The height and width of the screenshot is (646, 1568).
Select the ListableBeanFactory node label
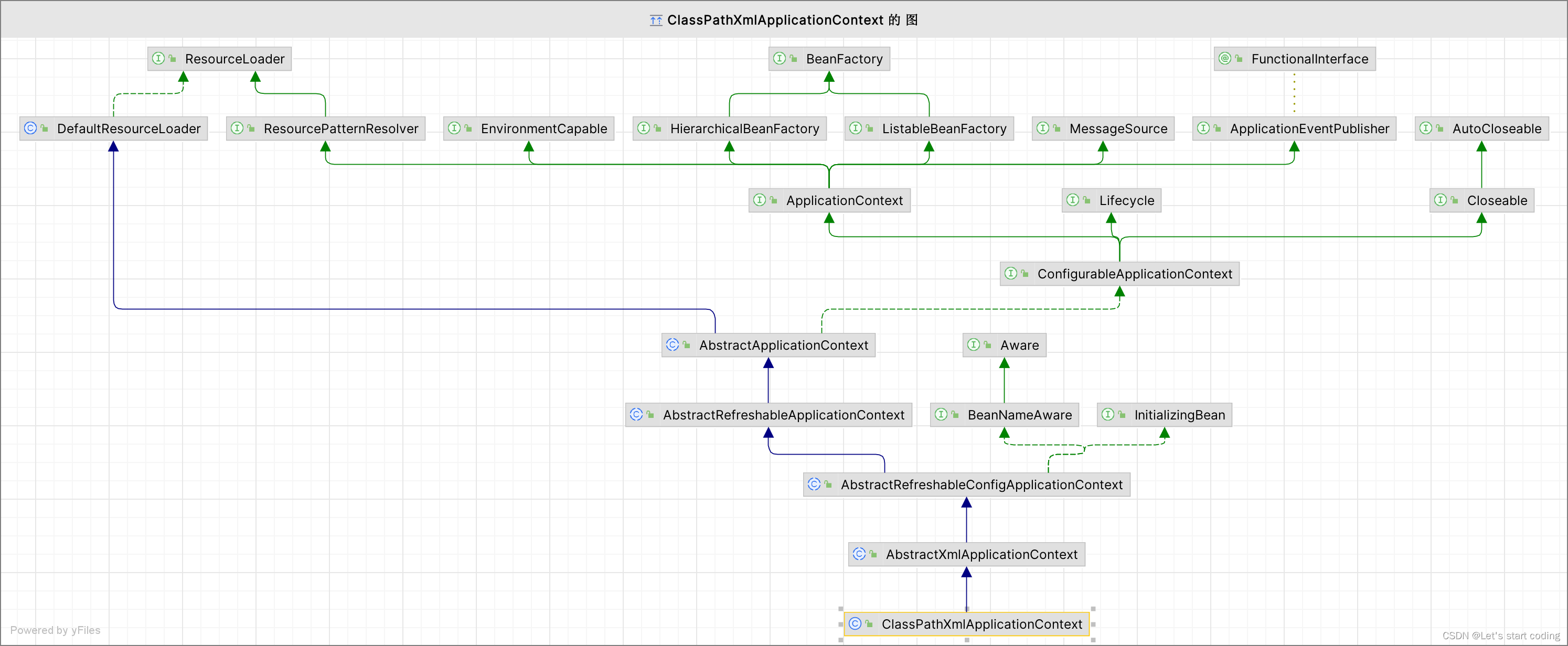coord(945,129)
